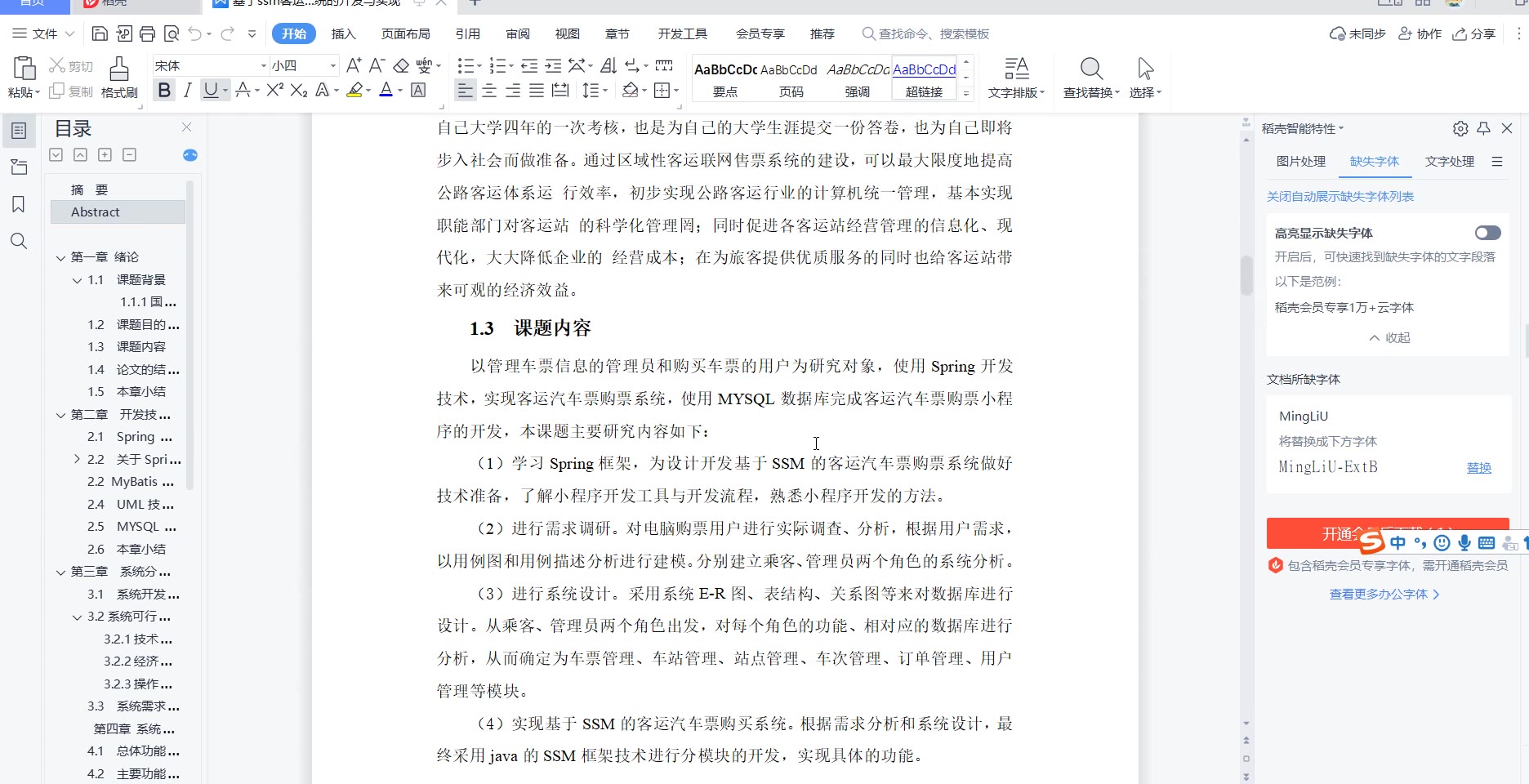Click the 分享 button
1529x784 pixels.
pyautogui.click(x=1474, y=33)
